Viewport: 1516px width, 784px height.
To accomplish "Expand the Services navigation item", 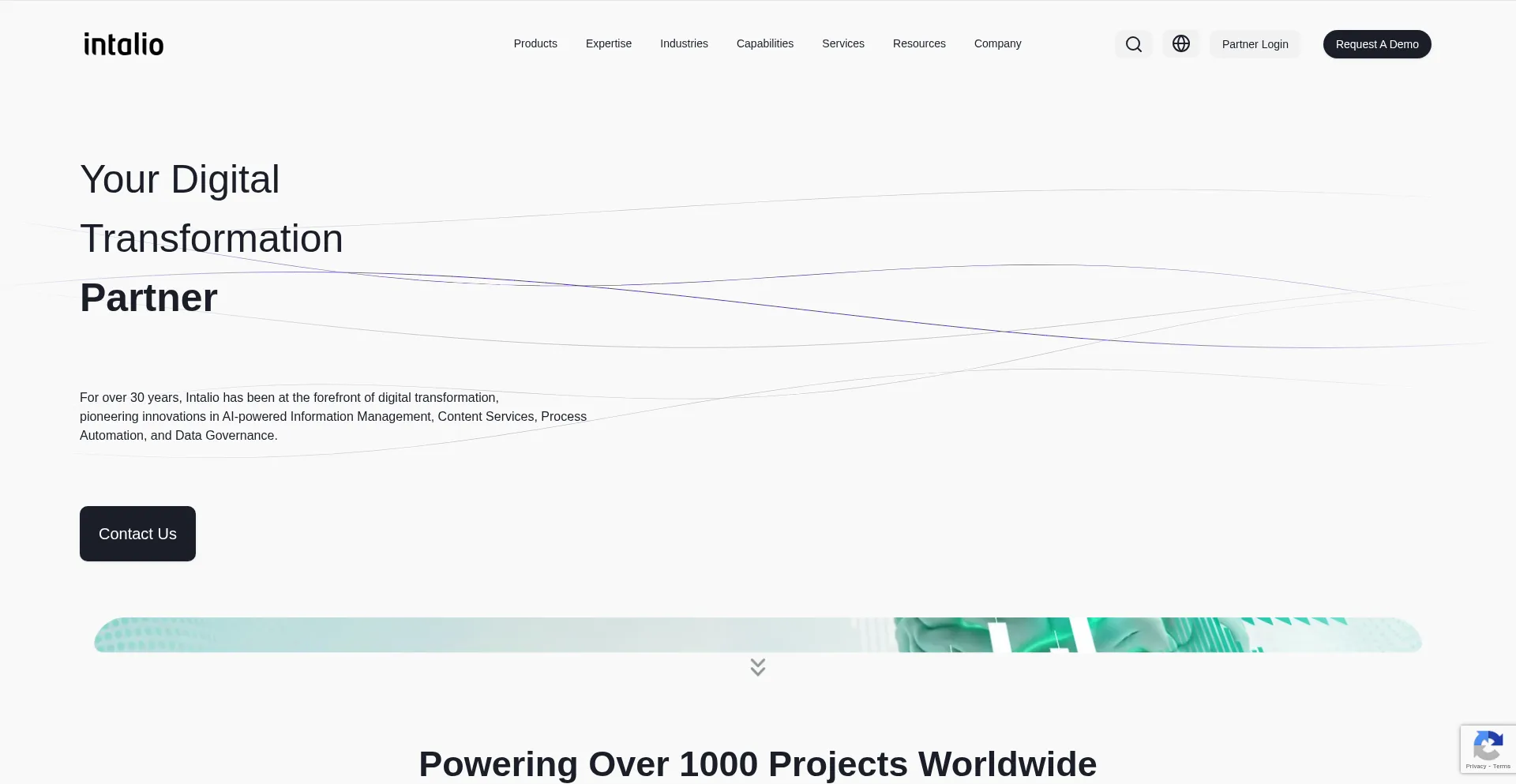I will pyautogui.click(x=842, y=43).
